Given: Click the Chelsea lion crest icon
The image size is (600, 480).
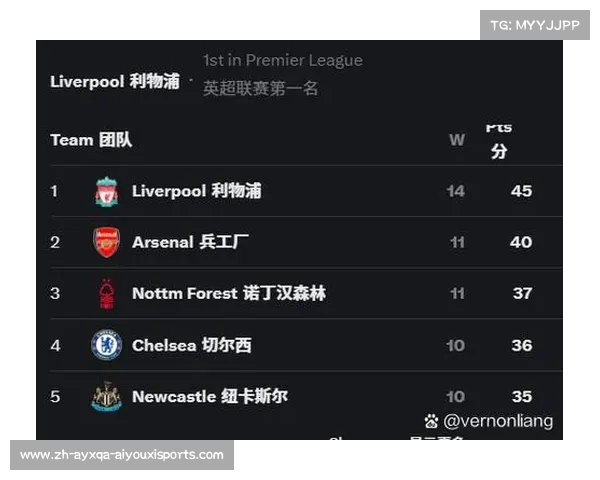Looking at the screenshot, I should [106, 345].
